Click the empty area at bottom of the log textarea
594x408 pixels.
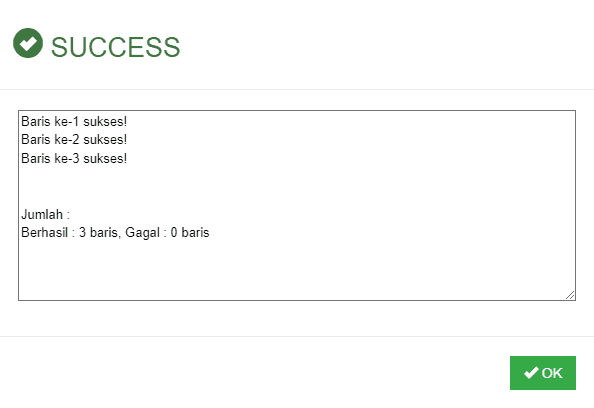(x=297, y=270)
